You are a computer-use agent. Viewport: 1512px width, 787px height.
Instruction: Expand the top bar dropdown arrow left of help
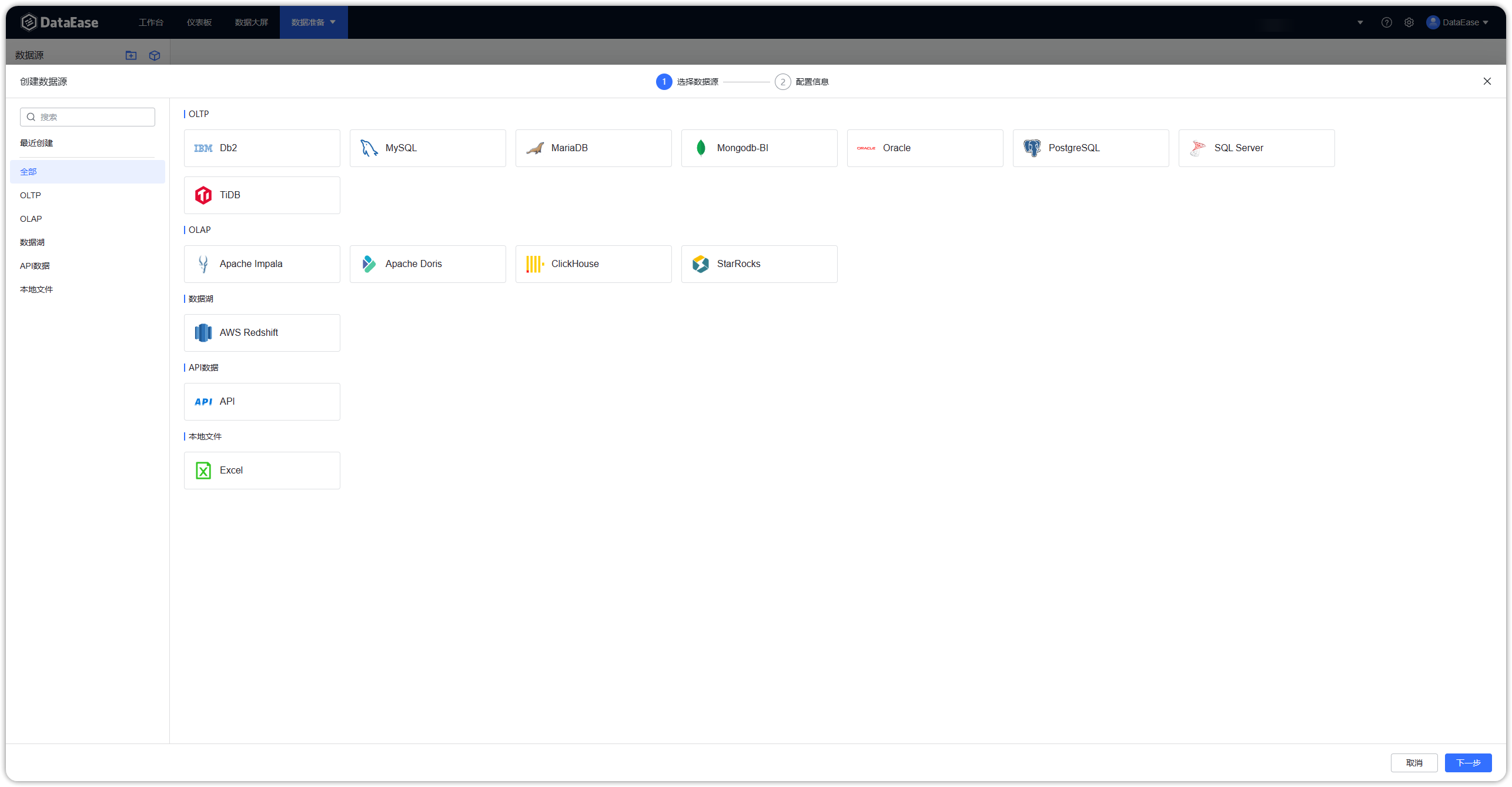click(x=1360, y=22)
